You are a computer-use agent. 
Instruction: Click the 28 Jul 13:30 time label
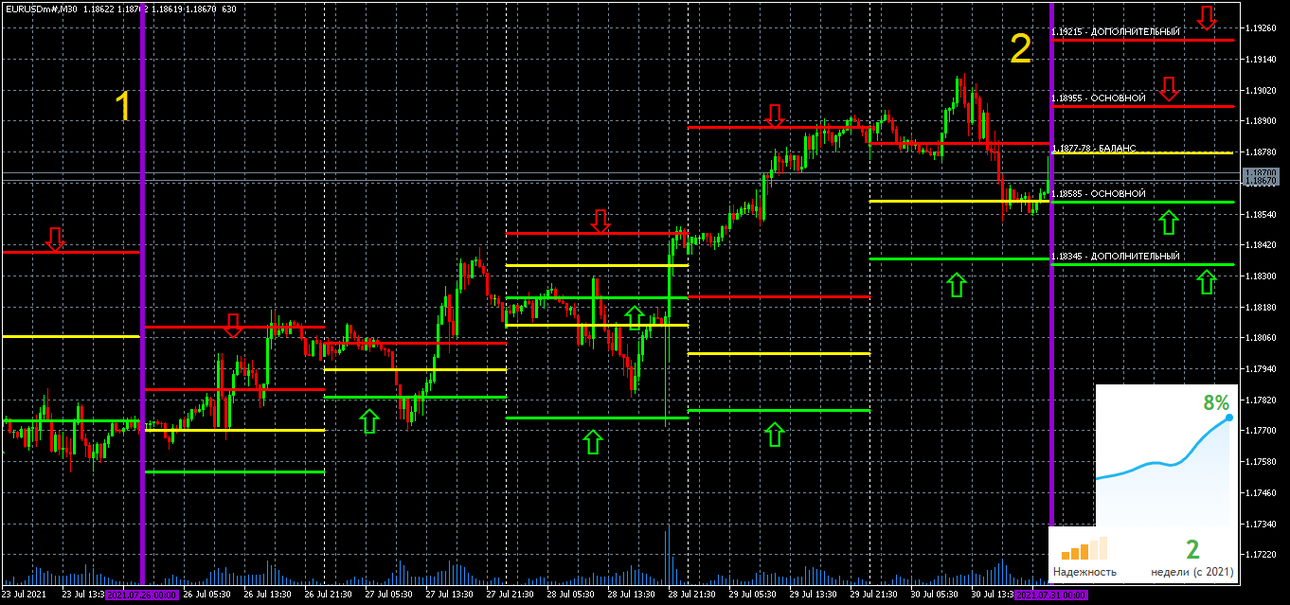coord(632,596)
